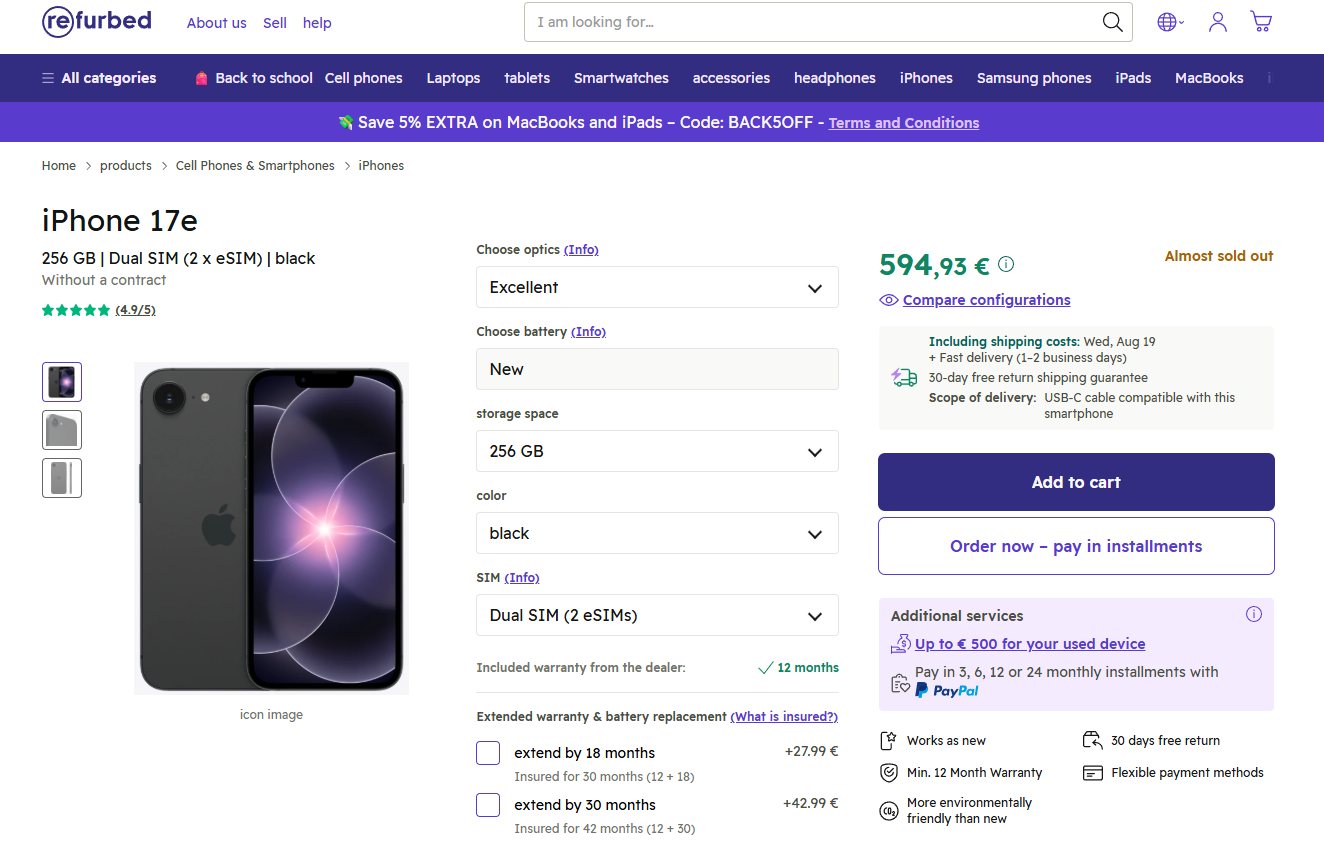Viewport: 1324px width, 849px height.
Task: Click the used device trade-in icon
Action: point(900,644)
